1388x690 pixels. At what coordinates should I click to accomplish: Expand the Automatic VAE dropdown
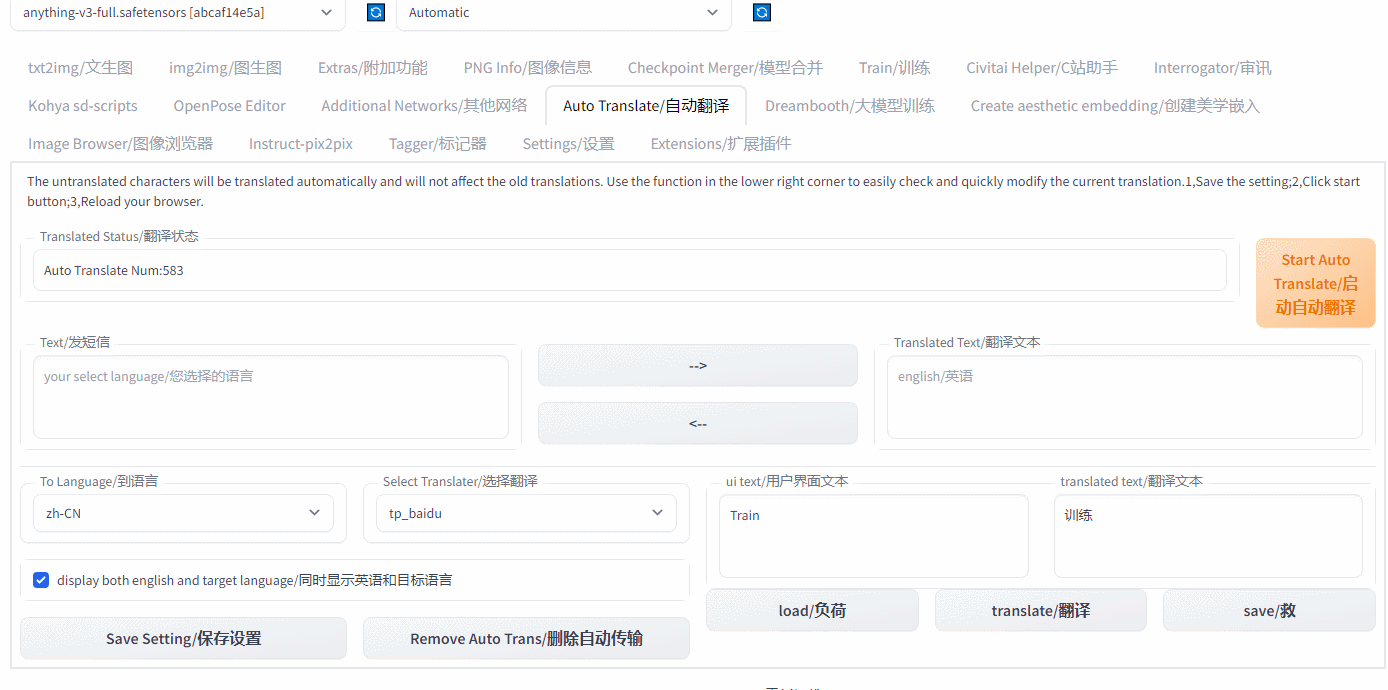[x=563, y=13]
